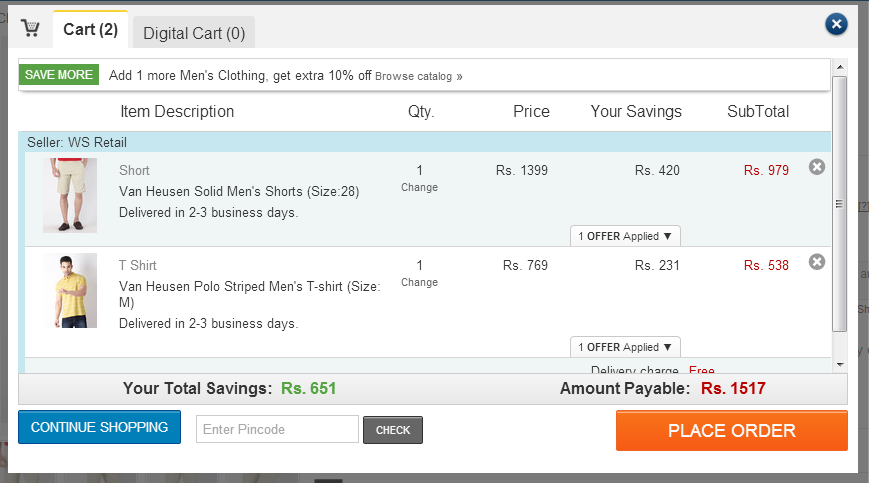Screen dimensions: 869x483
Task: Focus the Enter Pincode field
Action: click(277, 429)
